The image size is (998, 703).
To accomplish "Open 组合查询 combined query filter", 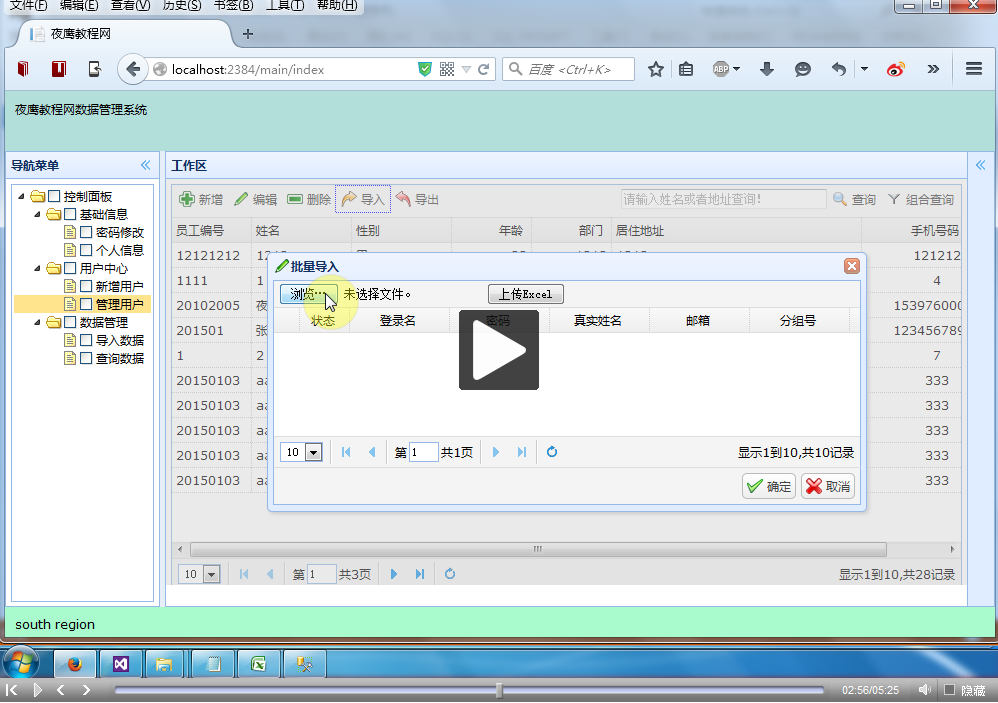I will (x=894, y=200).
